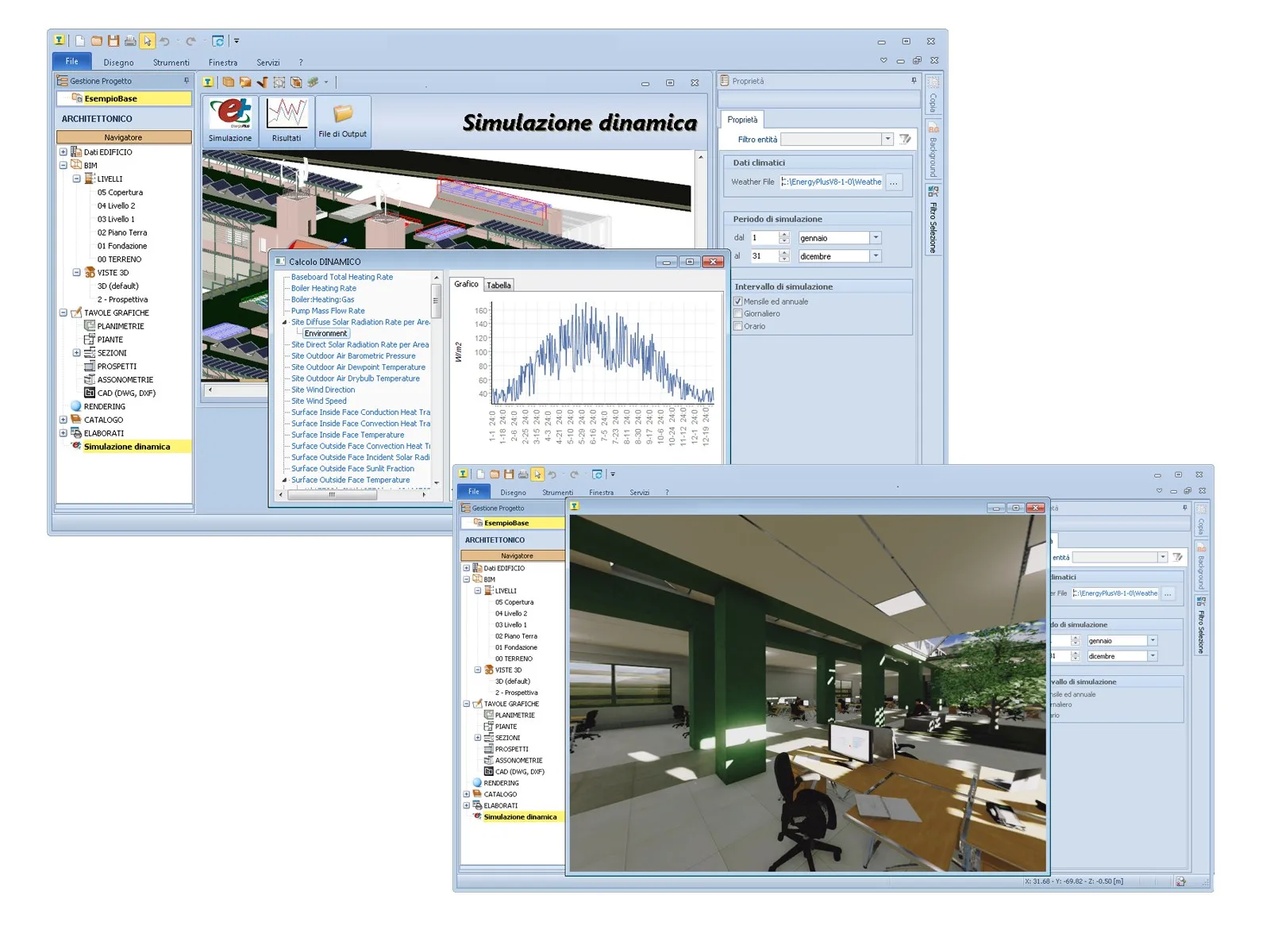
Task: Click the Weather File path field
Action: 831,182
